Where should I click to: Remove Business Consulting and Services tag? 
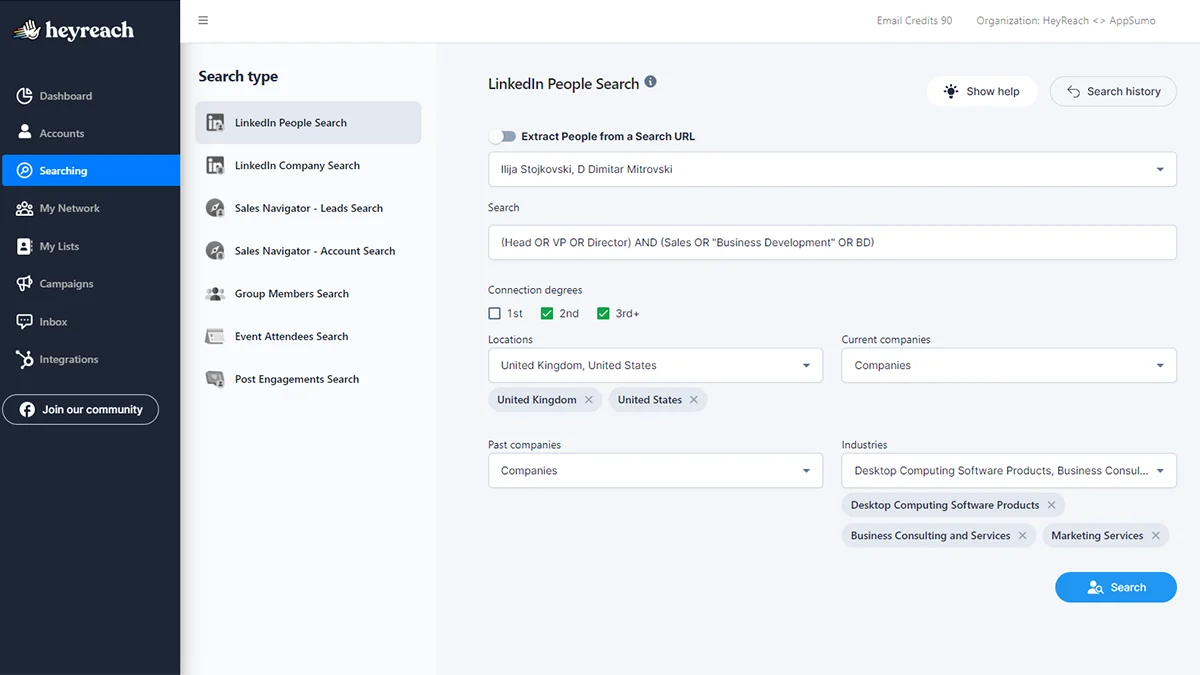(1023, 536)
